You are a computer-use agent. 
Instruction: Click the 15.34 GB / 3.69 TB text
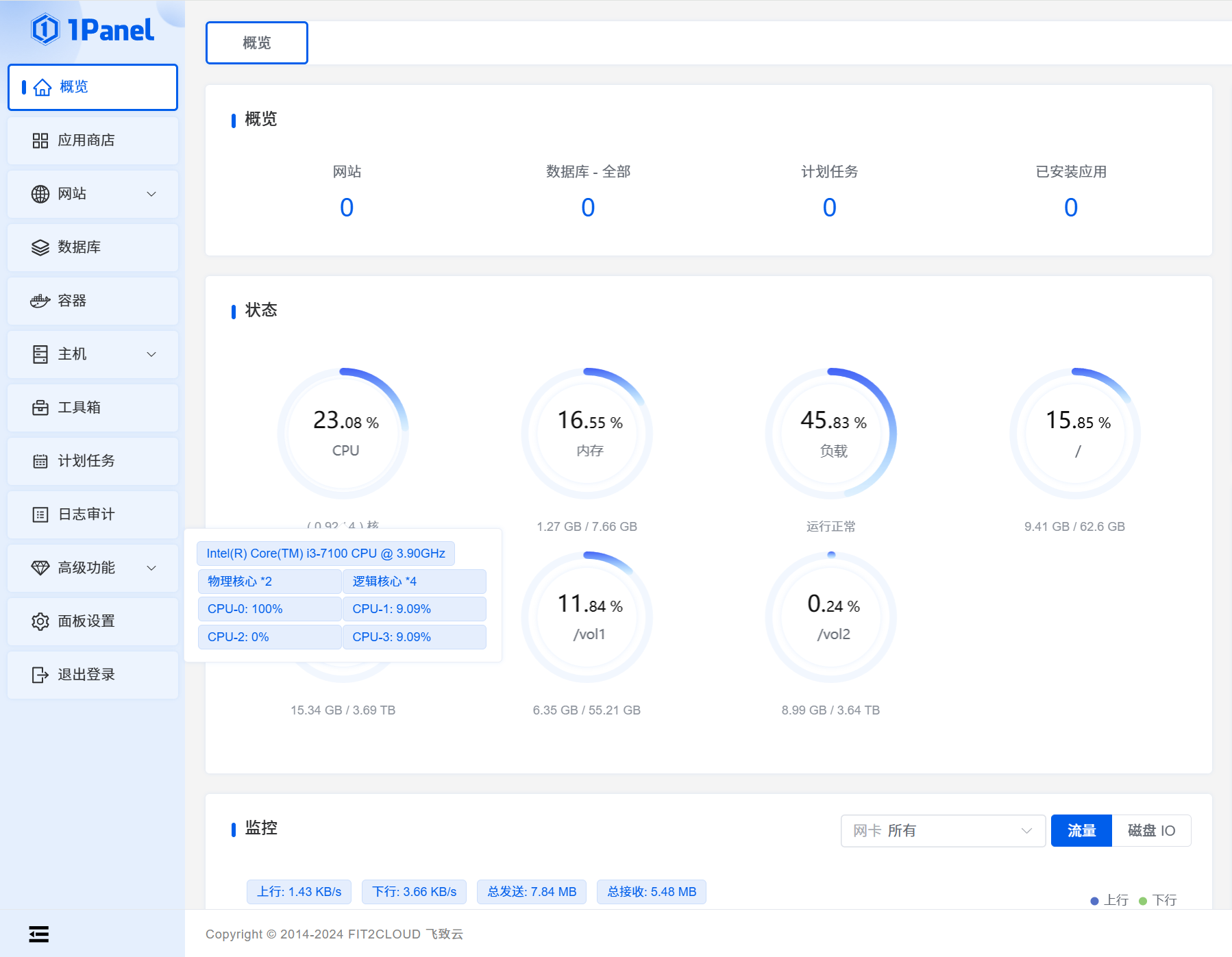pyautogui.click(x=343, y=710)
